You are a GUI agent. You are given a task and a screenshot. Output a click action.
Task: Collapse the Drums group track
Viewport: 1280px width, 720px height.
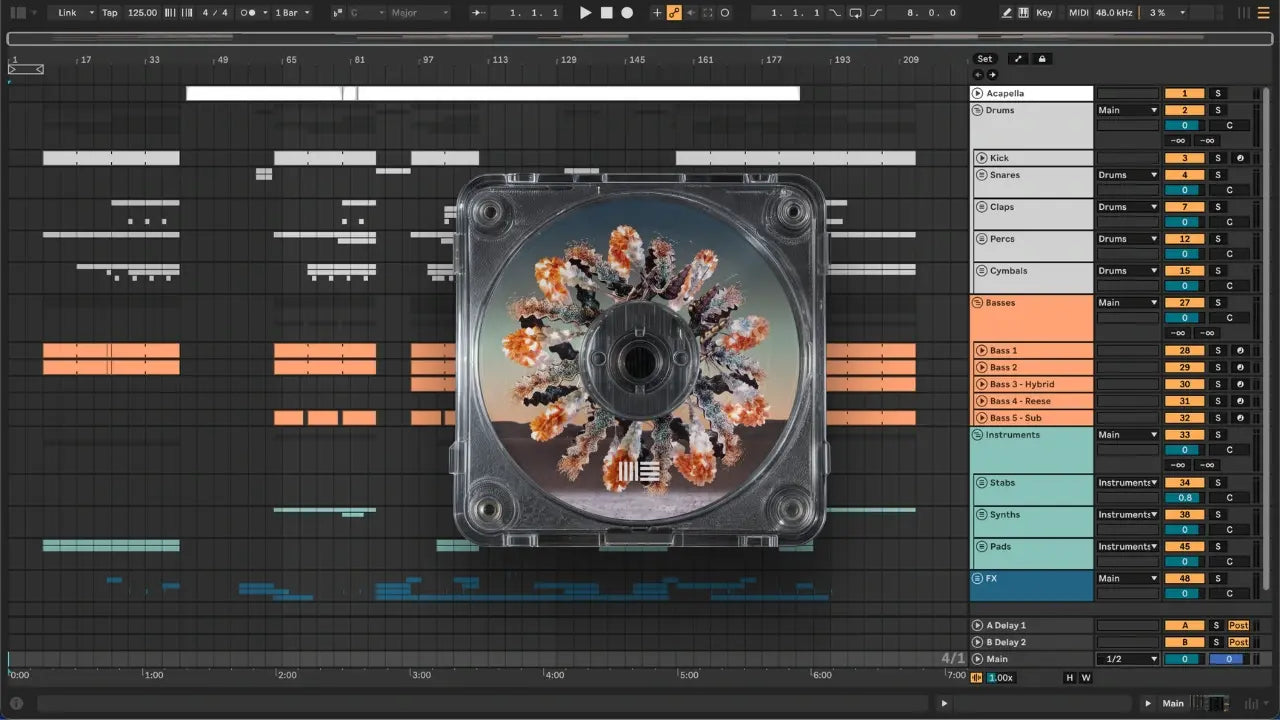[x=978, y=110]
